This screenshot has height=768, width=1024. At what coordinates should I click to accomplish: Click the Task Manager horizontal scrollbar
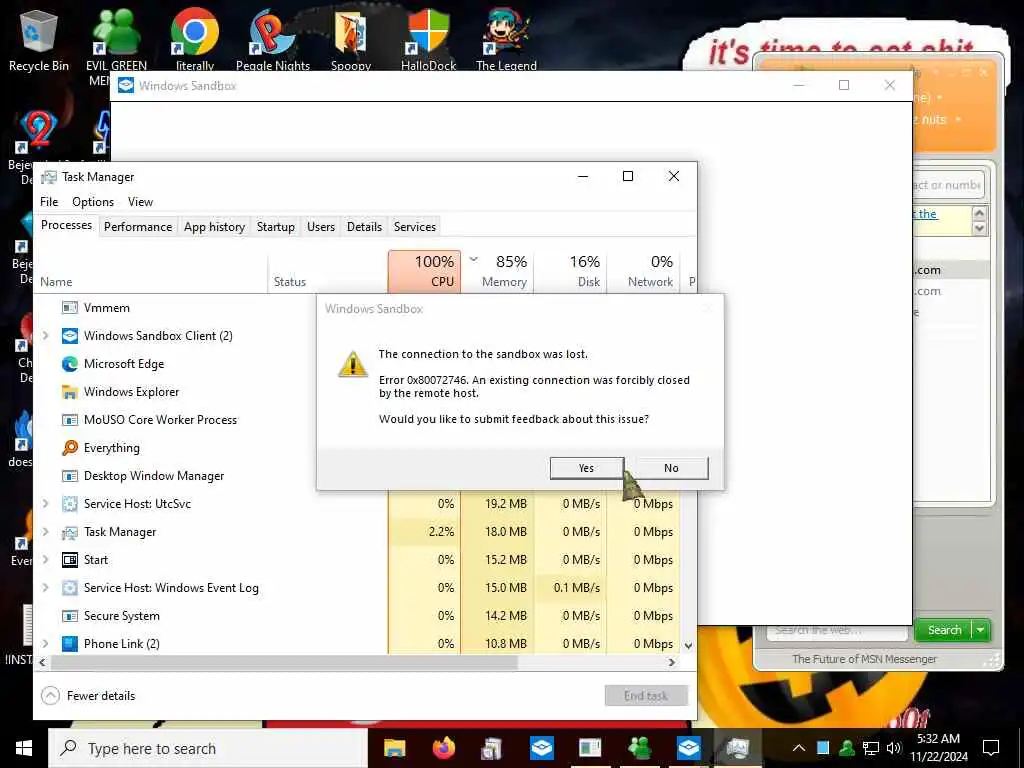coord(284,662)
